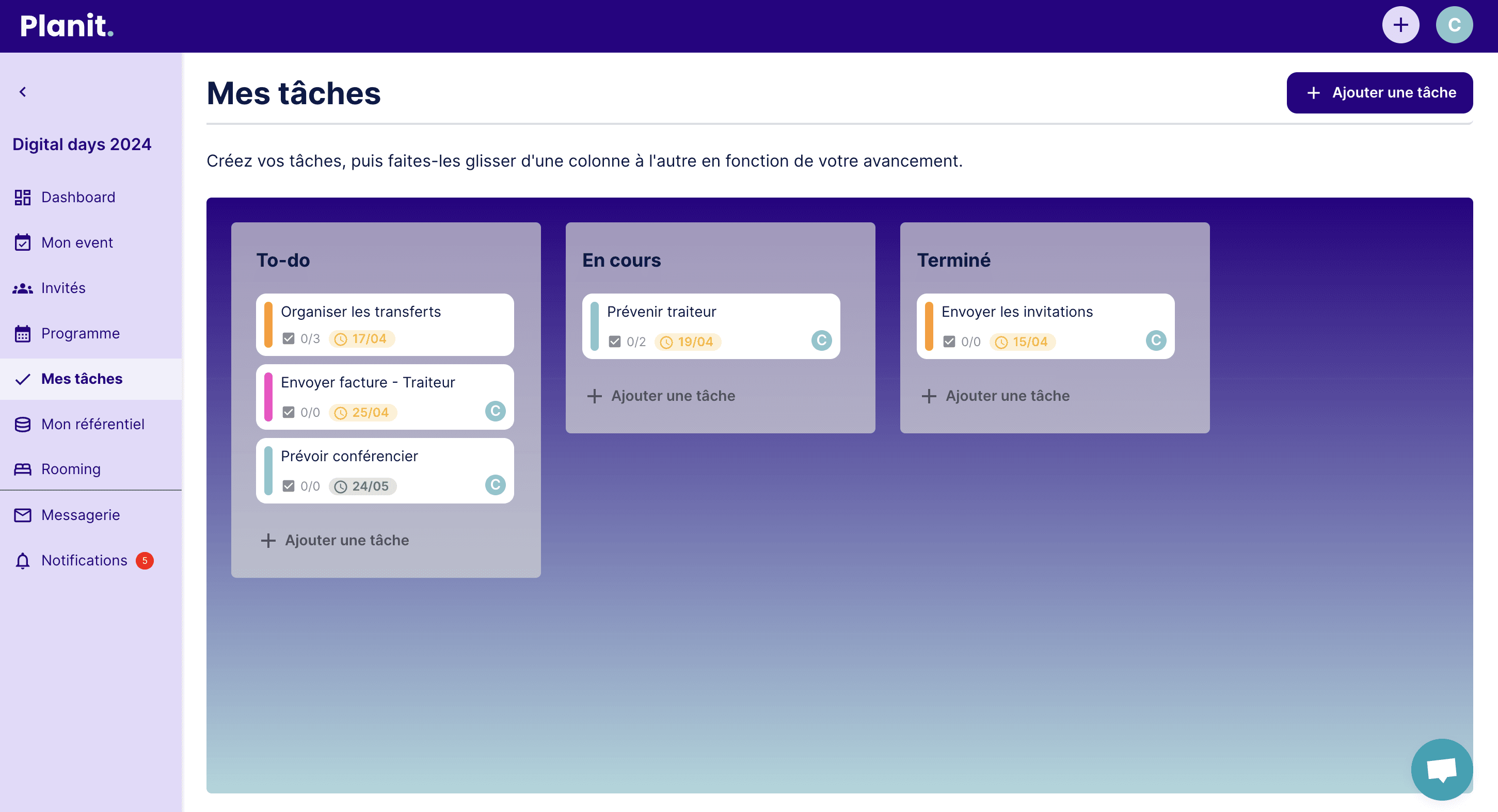Click the Terminé column title
Viewport: 1498px width, 812px height.
(954, 261)
